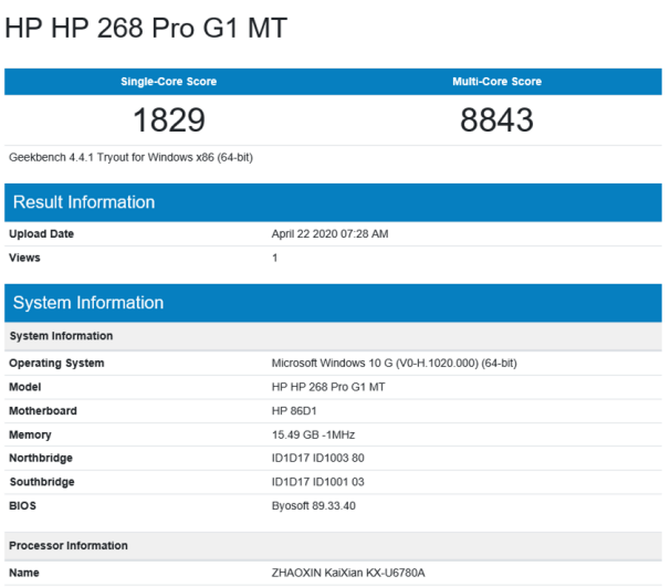Viewport: 670px width, 587px height.
Task: Click the Geekbench 4.4.1 Tryout version text
Action: click(x=129, y=157)
